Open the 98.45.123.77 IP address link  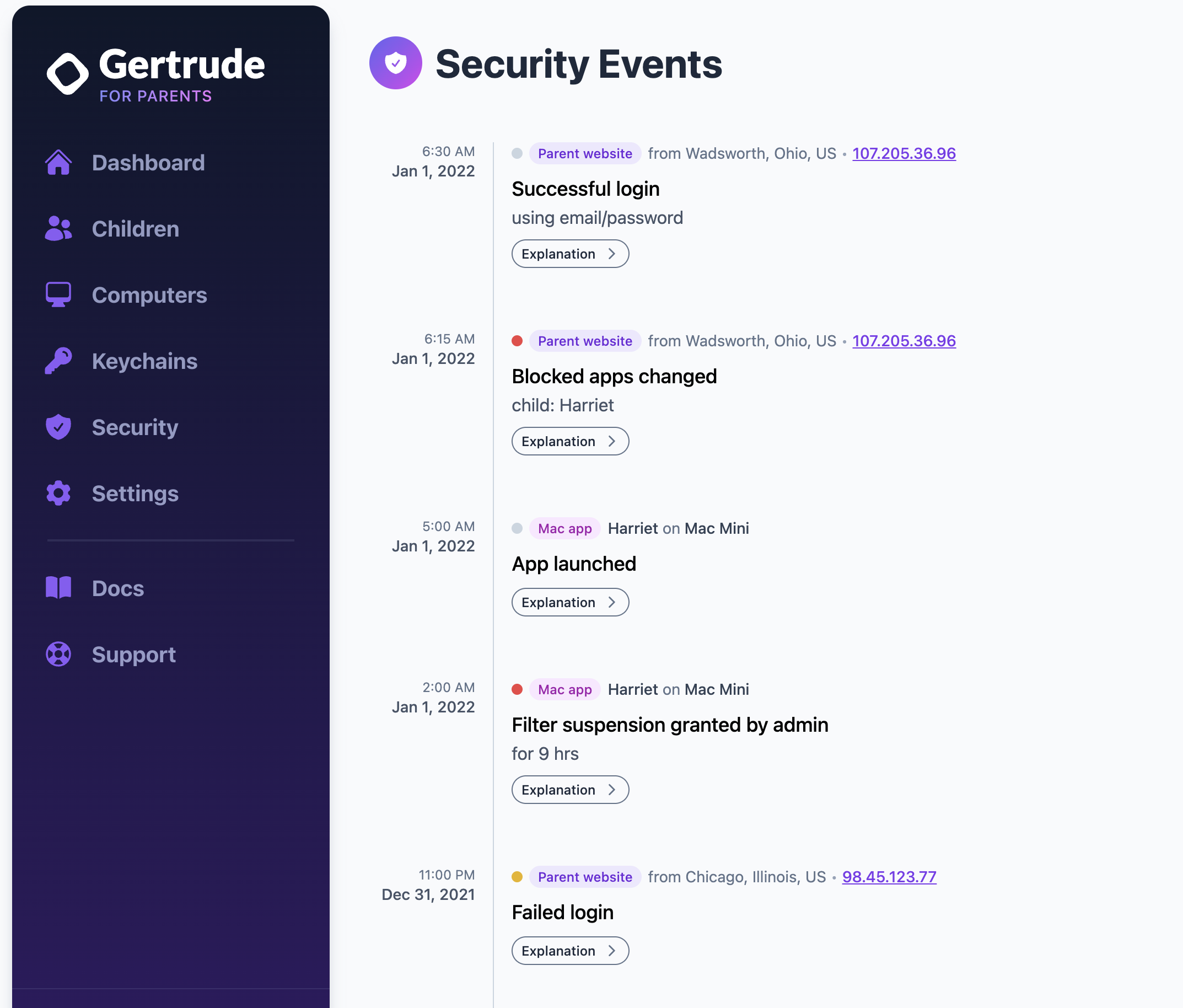pos(889,877)
